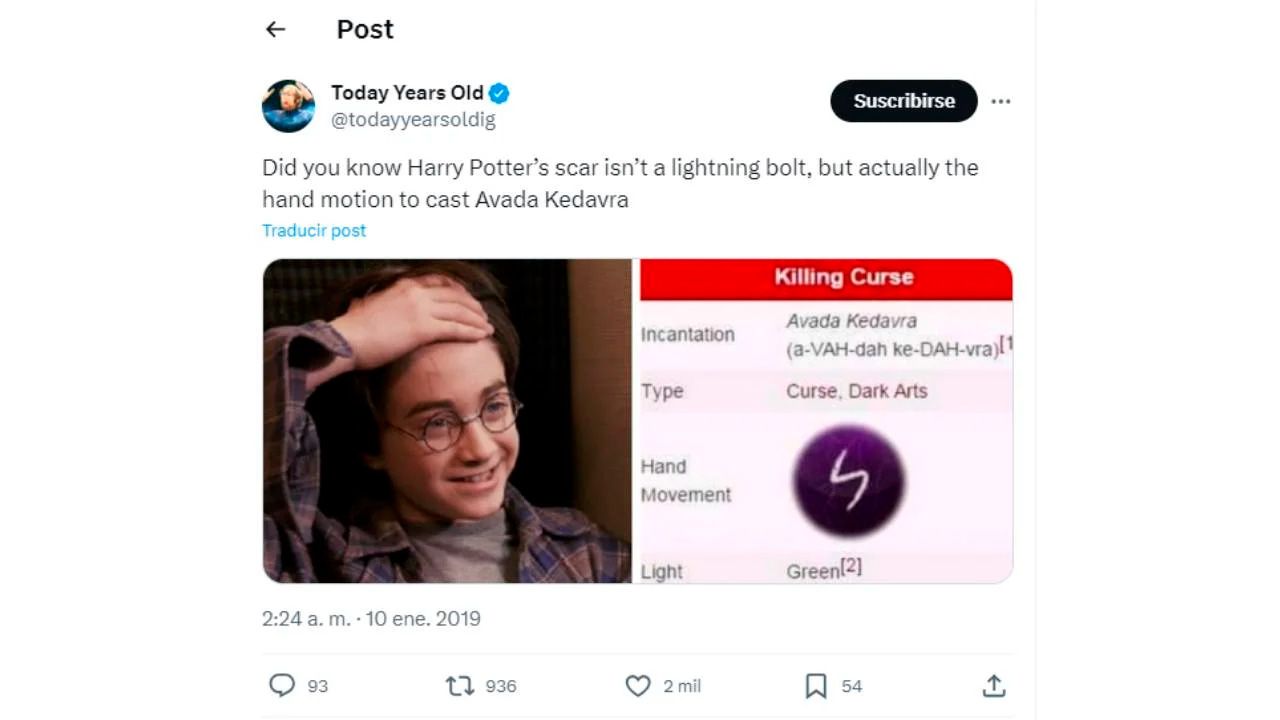The image size is (1280, 720).
Task: Like the post with heart icon
Action: coord(637,686)
